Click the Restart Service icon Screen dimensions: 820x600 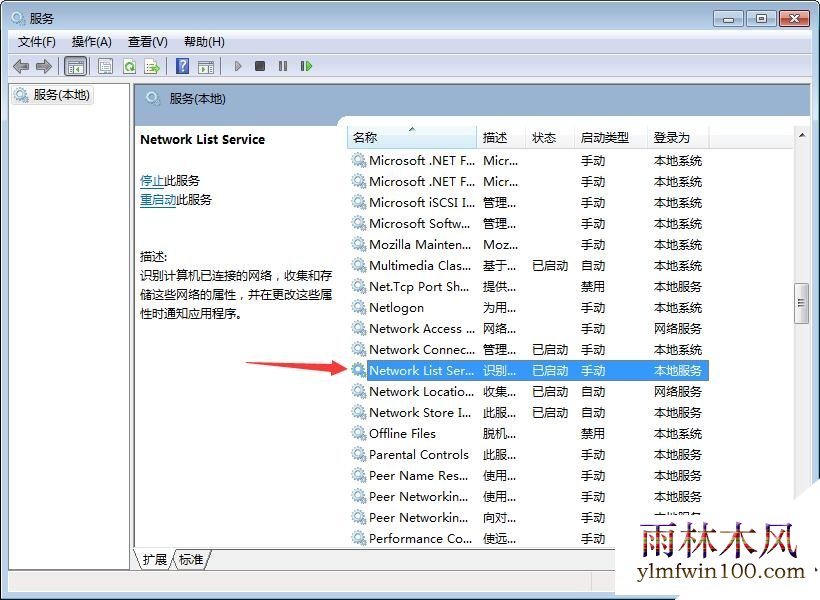306,66
